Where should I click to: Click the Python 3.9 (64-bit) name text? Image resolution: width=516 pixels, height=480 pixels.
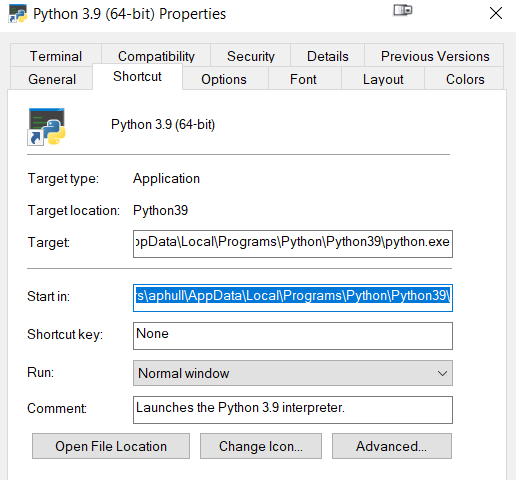(x=163, y=125)
